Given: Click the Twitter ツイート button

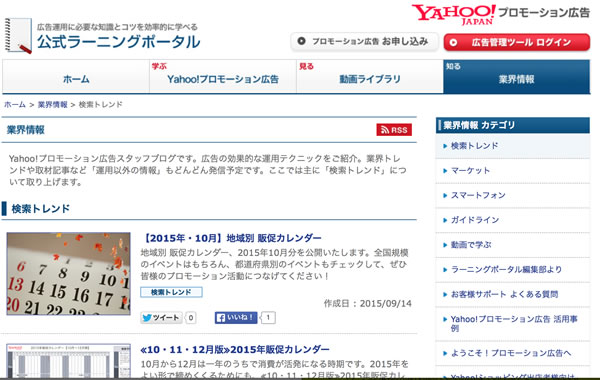Looking at the screenshot, I should (161, 318).
